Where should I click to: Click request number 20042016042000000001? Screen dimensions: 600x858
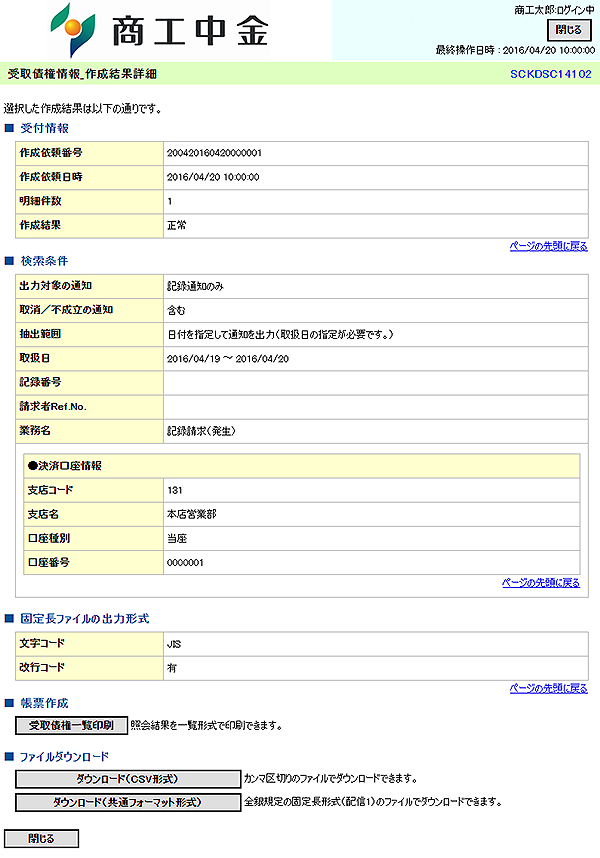(x=214, y=153)
